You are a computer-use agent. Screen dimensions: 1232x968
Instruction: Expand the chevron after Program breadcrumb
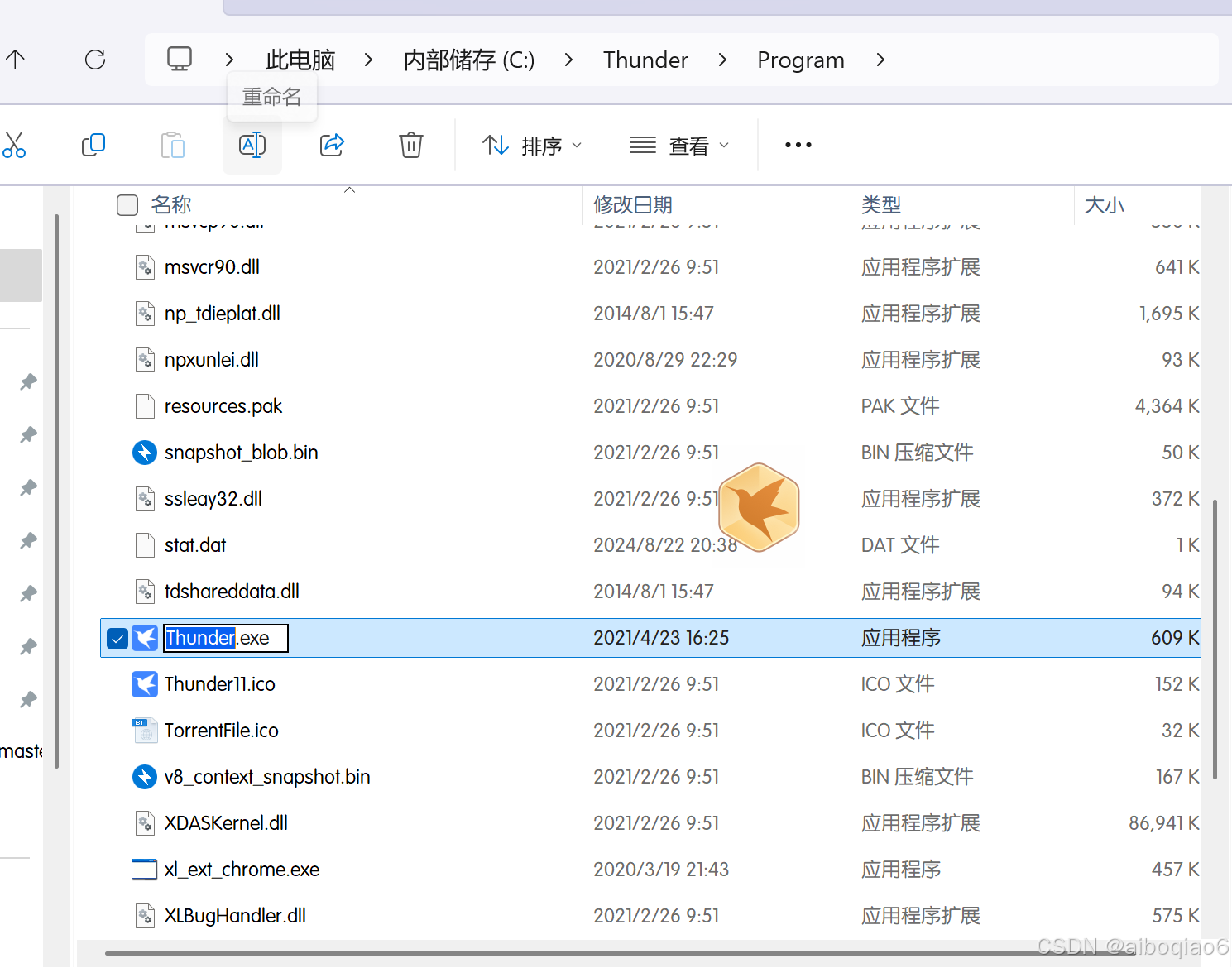point(880,60)
